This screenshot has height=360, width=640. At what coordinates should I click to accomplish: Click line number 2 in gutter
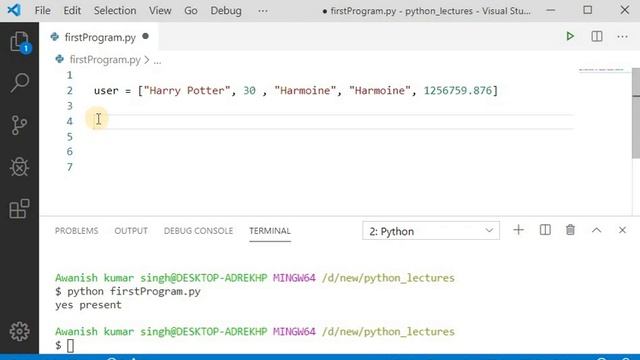pos(69,91)
